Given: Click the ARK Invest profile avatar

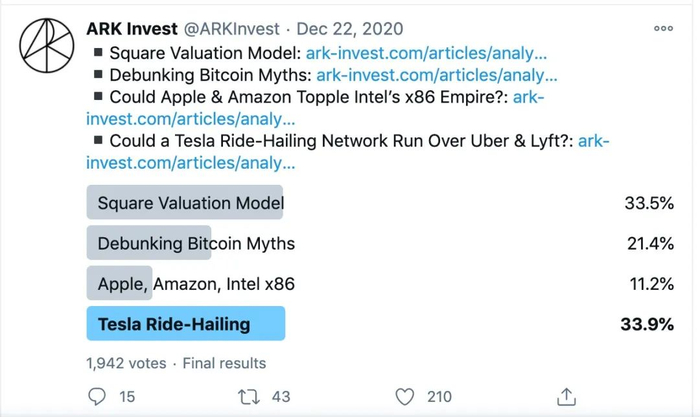Looking at the screenshot, I should coord(44,47).
